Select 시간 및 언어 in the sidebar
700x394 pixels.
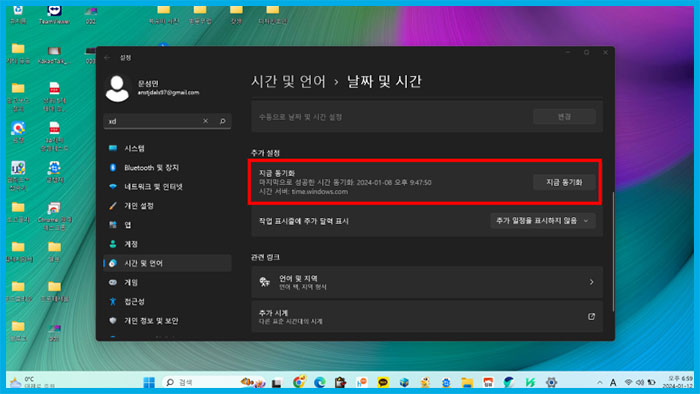tap(167, 263)
